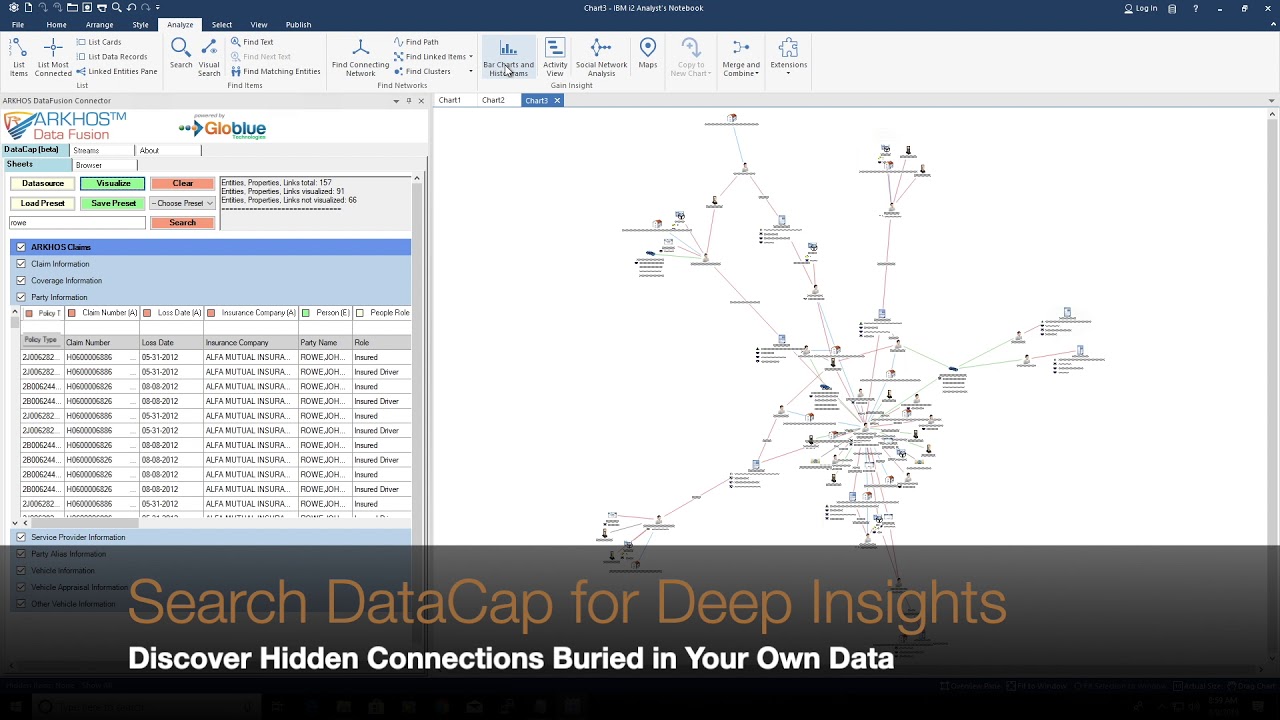The height and width of the screenshot is (720, 1280).
Task: Click the Role column header
Action: [x=380, y=343]
